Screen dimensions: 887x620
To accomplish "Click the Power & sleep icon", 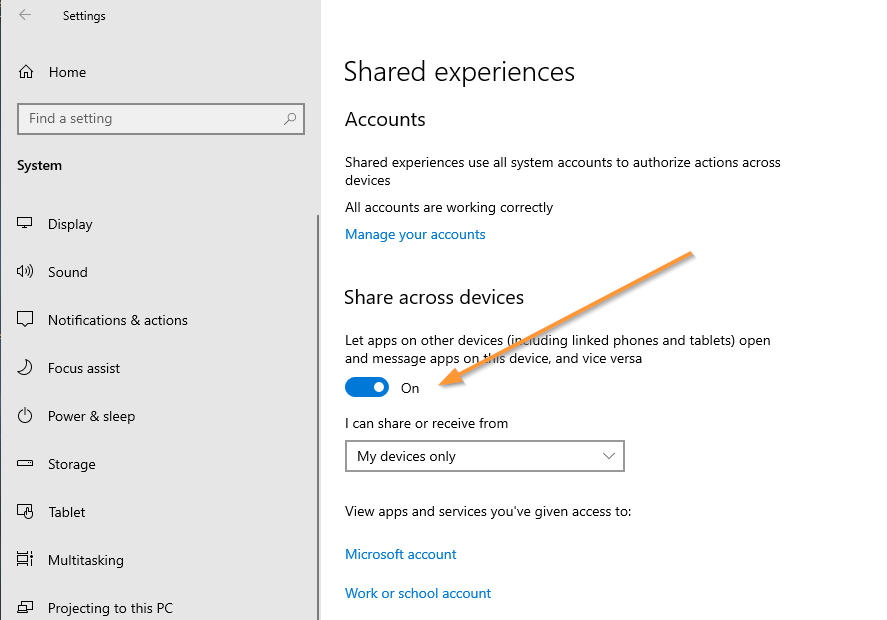I will [26, 416].
